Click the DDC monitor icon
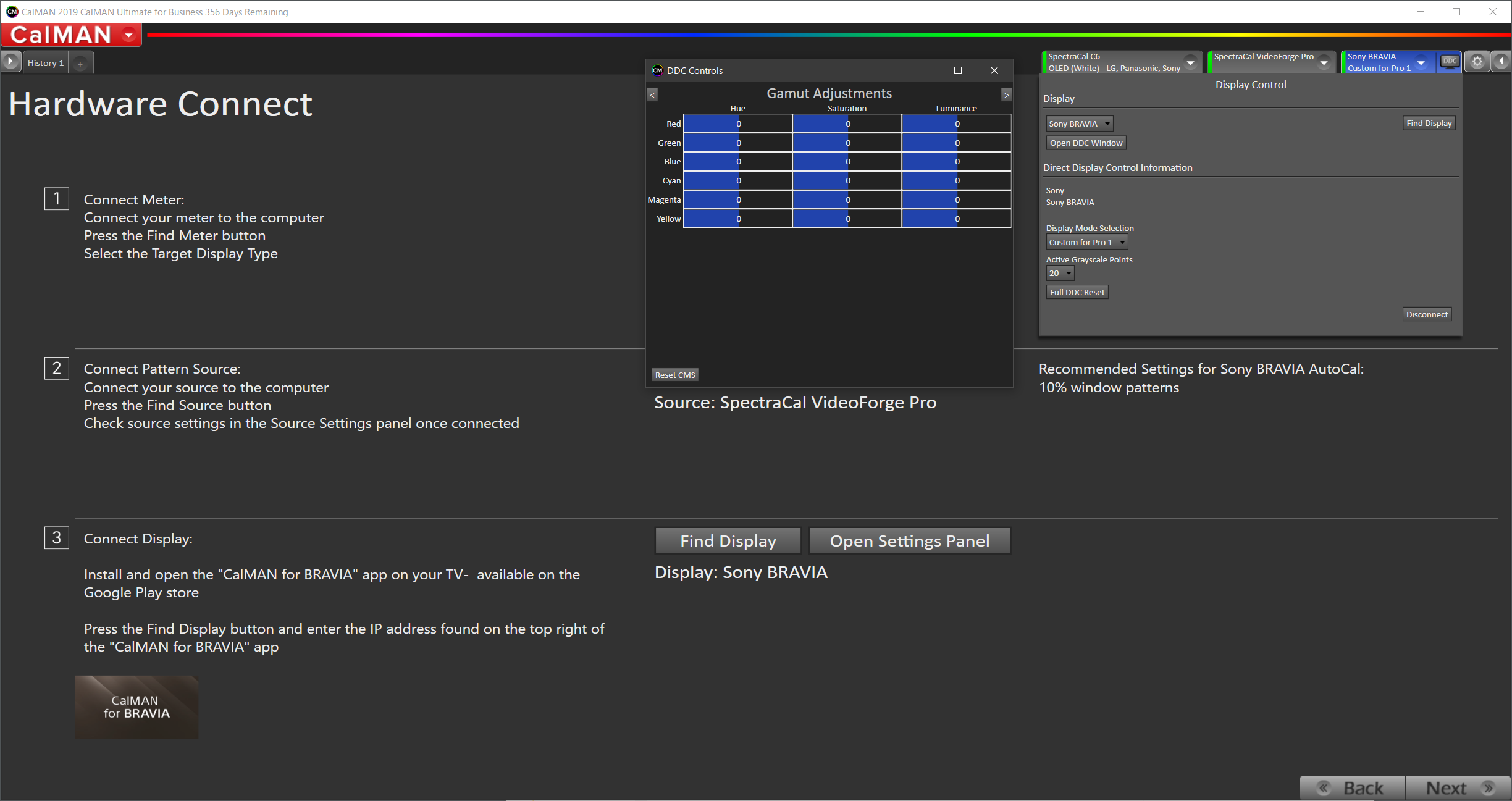Image resolution: width=1512 pixels, height=801 pixels. tap(1450, 61)
